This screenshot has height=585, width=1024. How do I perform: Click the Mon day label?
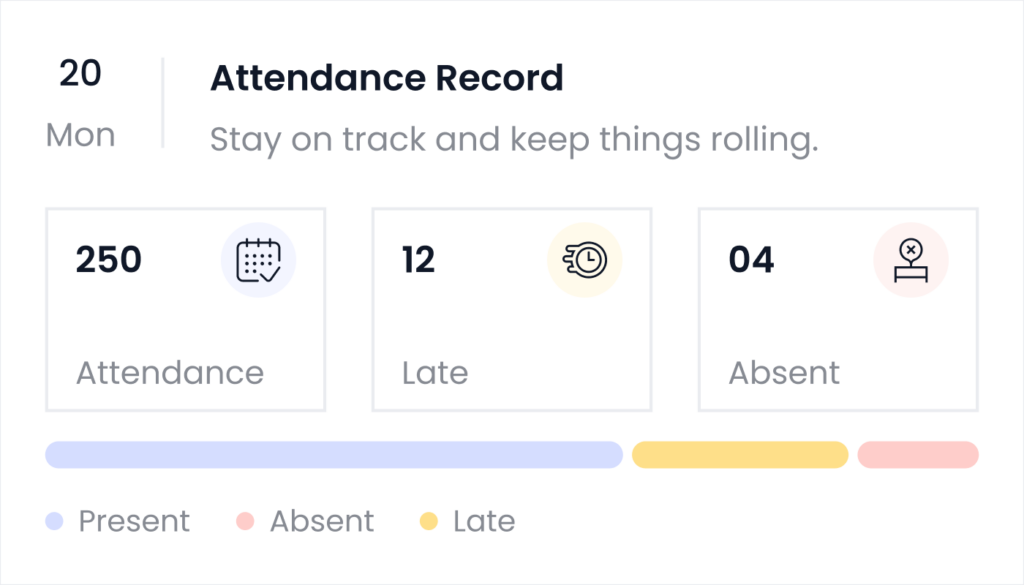point(80,135)
